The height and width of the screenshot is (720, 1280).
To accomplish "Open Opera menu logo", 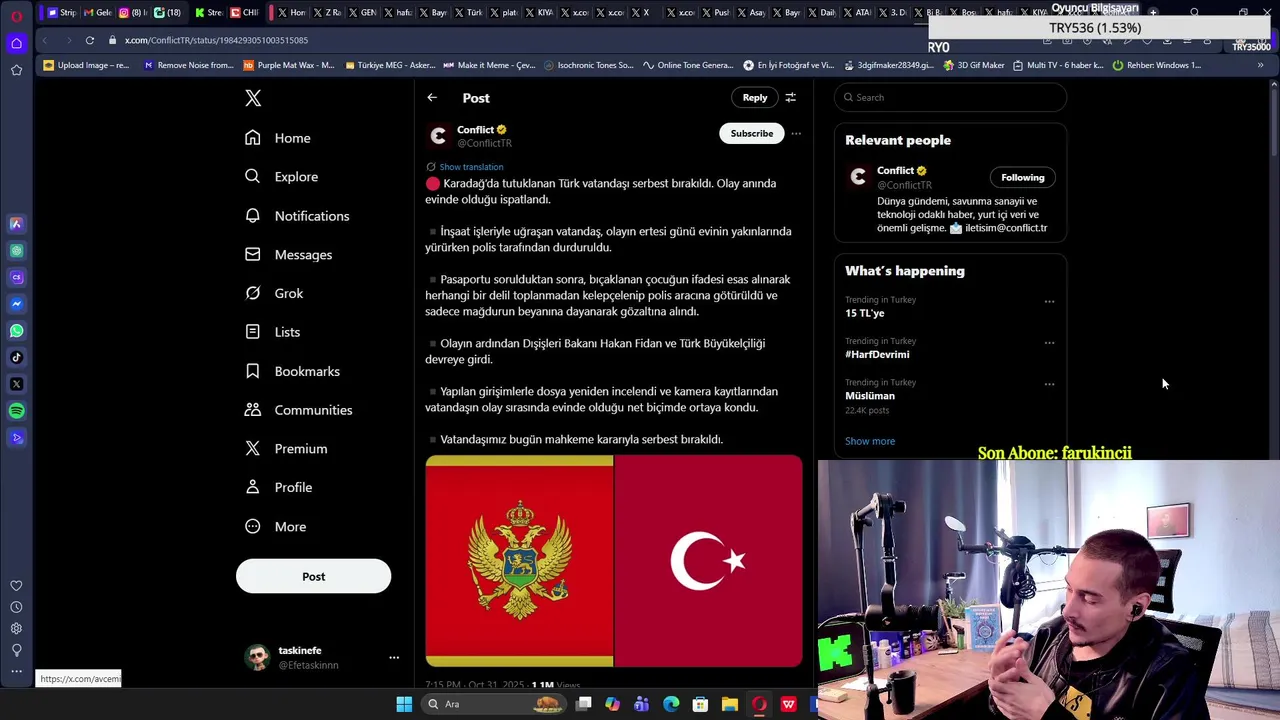I will pos(16,15).
